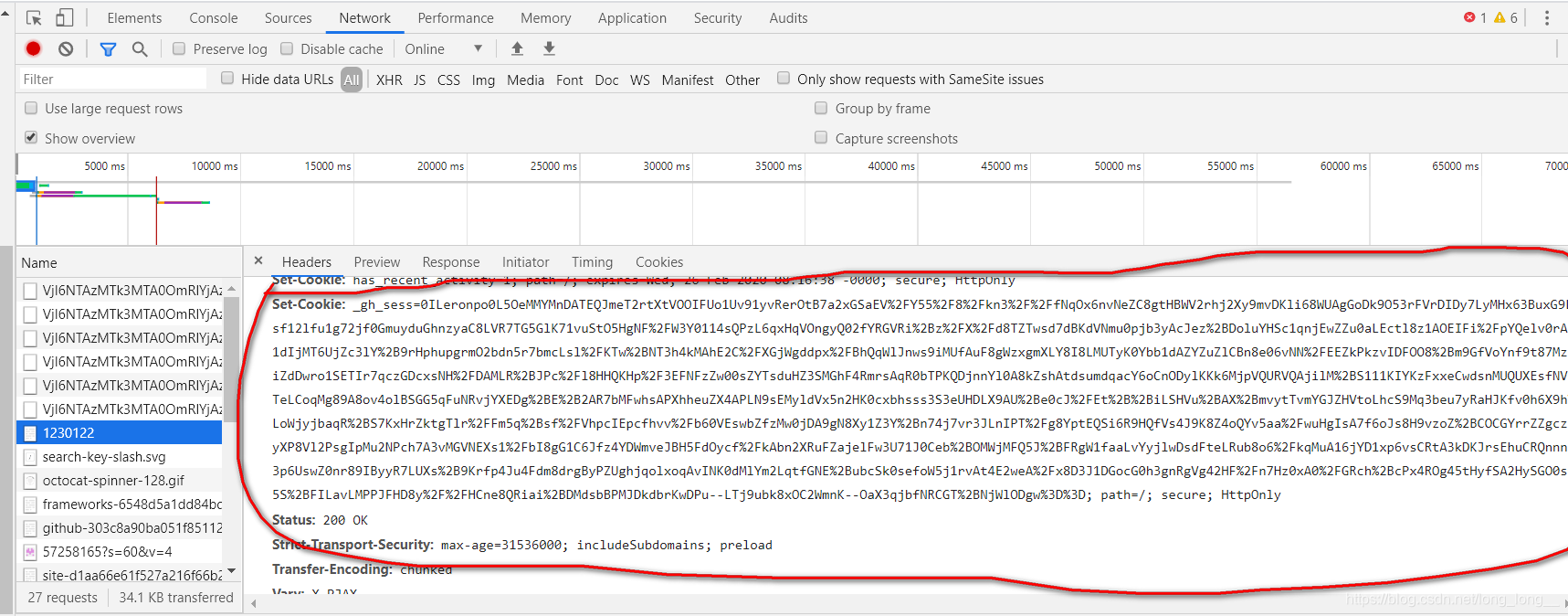This screenshot has width=1568, height=616.
Task: Toggle the device toolbar icon
Action: [x=64, y=18]
